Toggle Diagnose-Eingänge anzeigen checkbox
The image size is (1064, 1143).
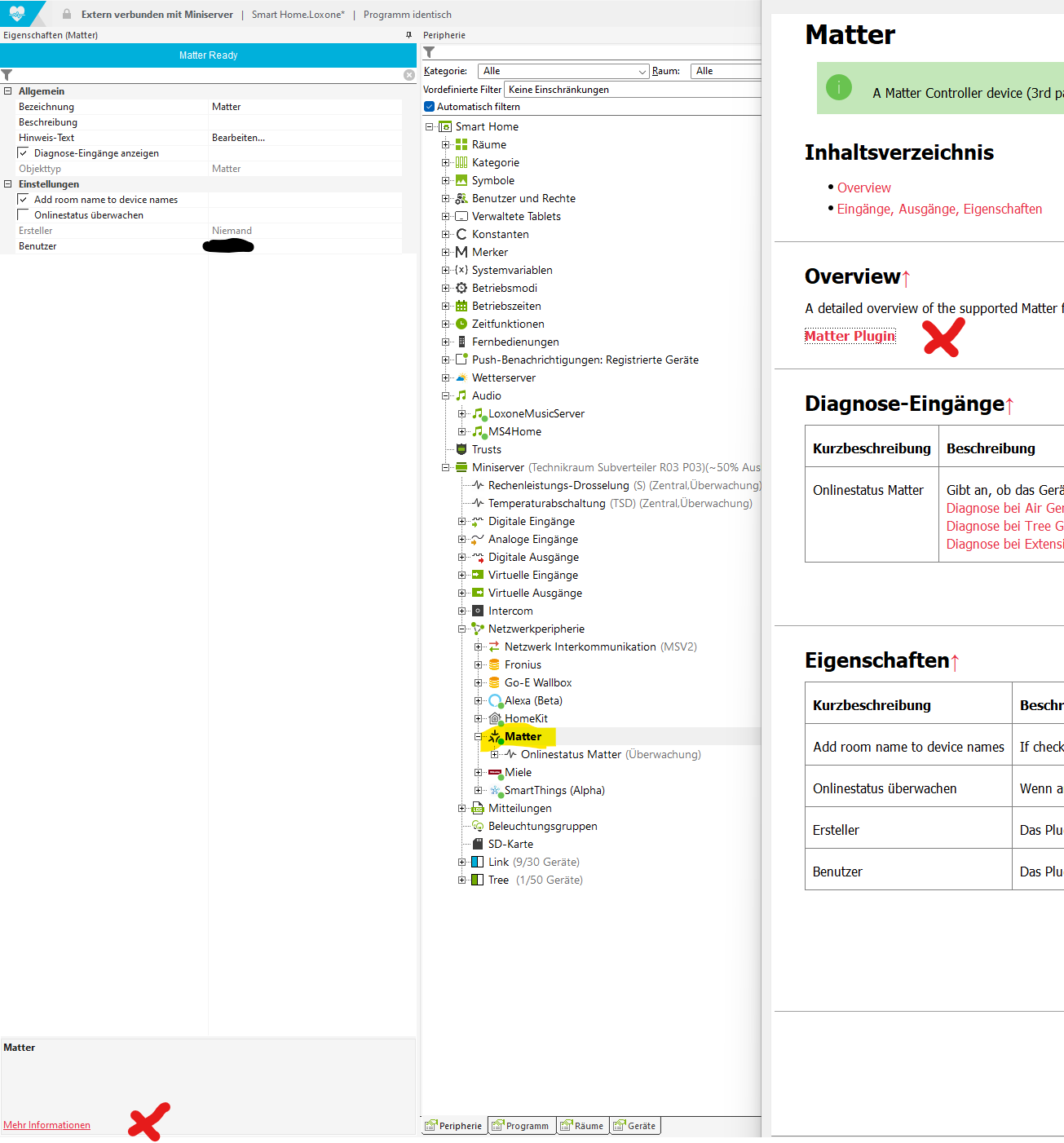point(23,152)
